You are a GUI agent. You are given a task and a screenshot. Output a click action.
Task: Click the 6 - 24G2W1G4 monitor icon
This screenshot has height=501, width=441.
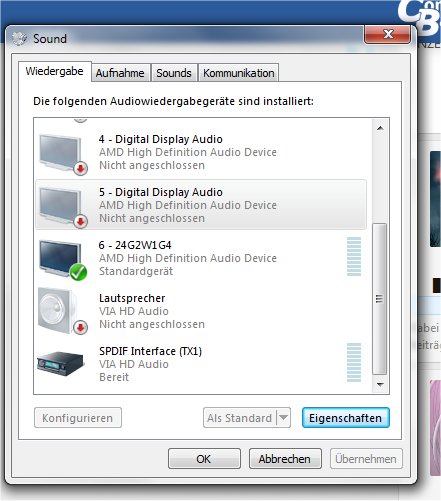(62, 260)
